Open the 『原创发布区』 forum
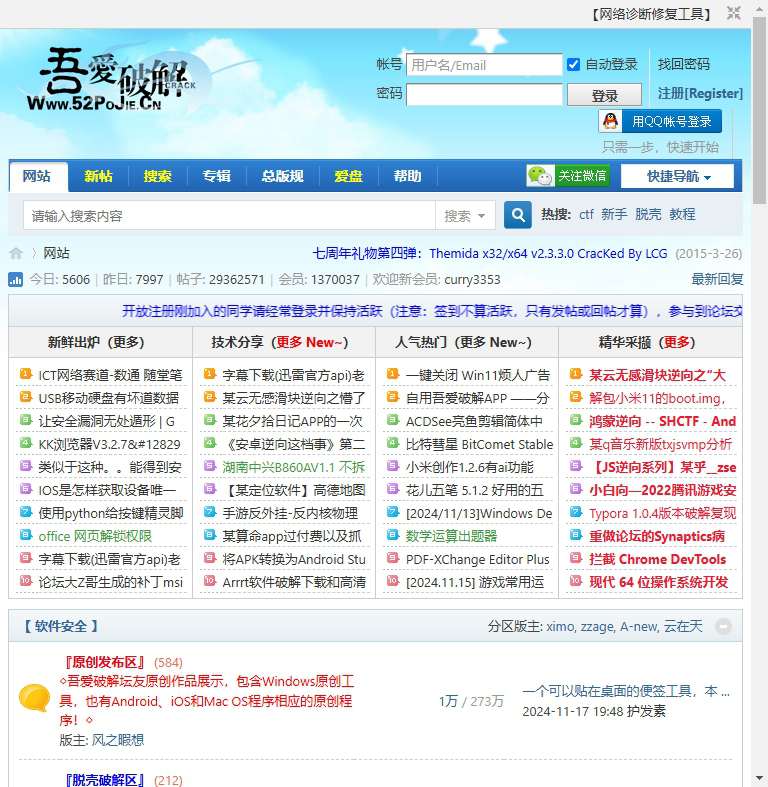Image resolution: width=768 pixels, height=787 pixels. [104, 662]
